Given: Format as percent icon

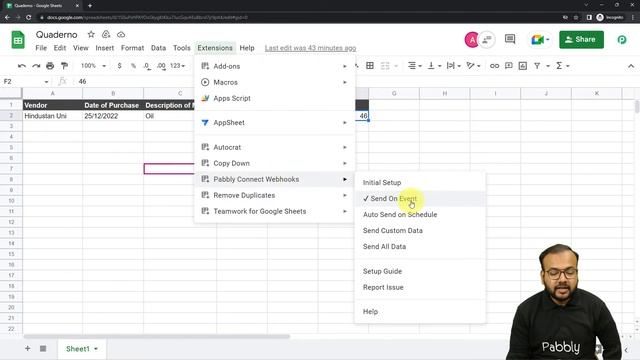Looking at the screenshot, I should pos(133,66).
